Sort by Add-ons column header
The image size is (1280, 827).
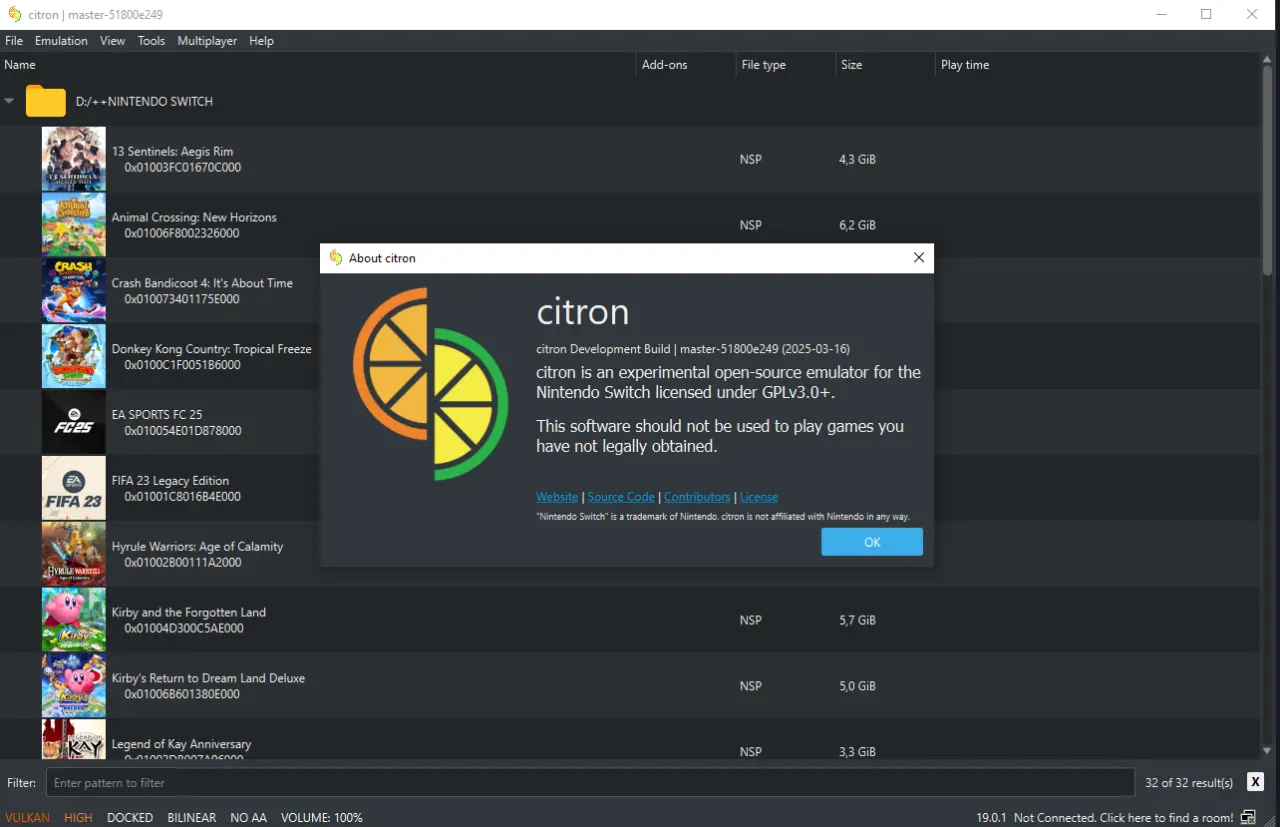(686, 65)
